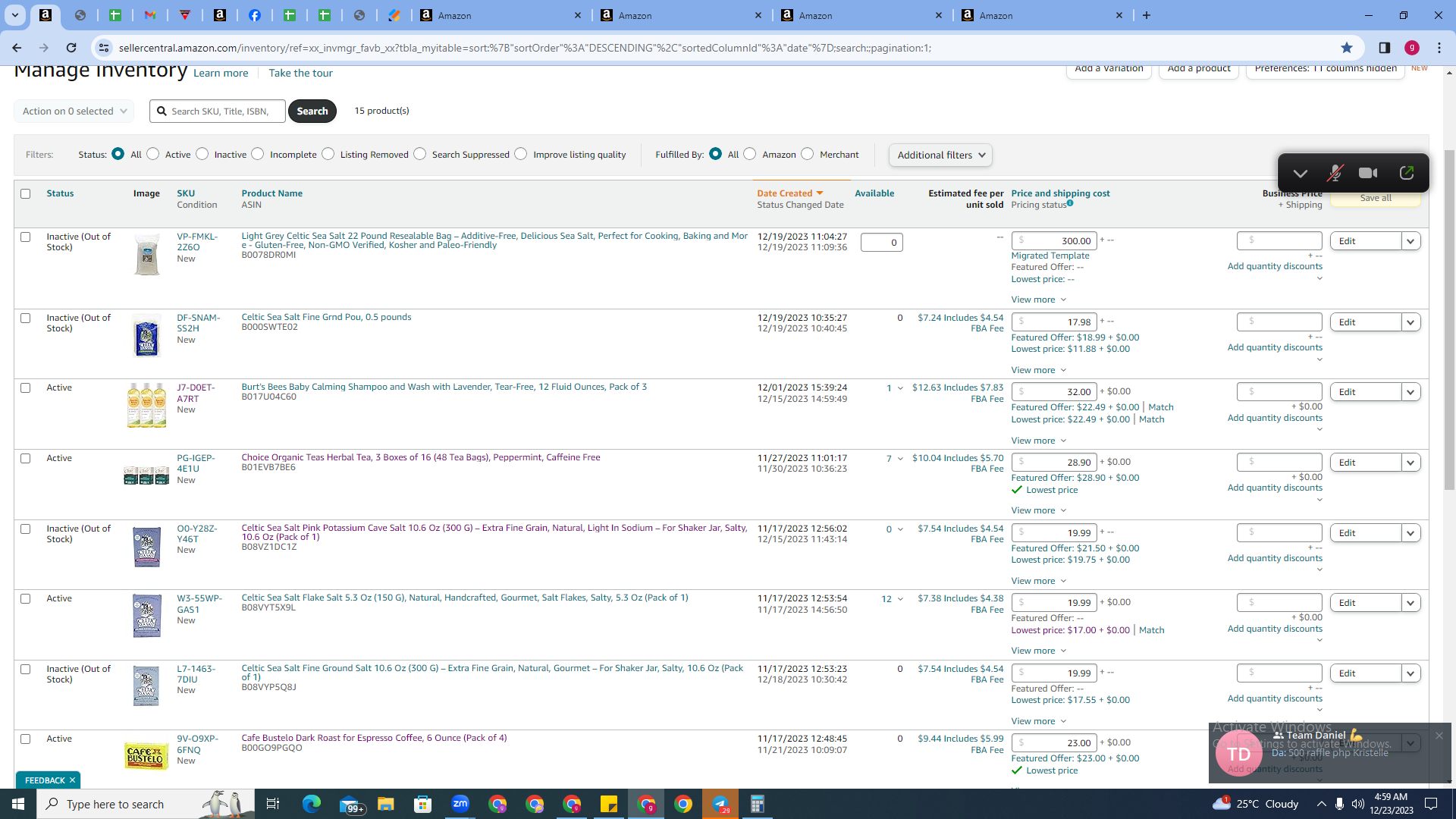View site information icon in address bar
The width and height of the screenshot is (1456, 819).
(104, 48)
